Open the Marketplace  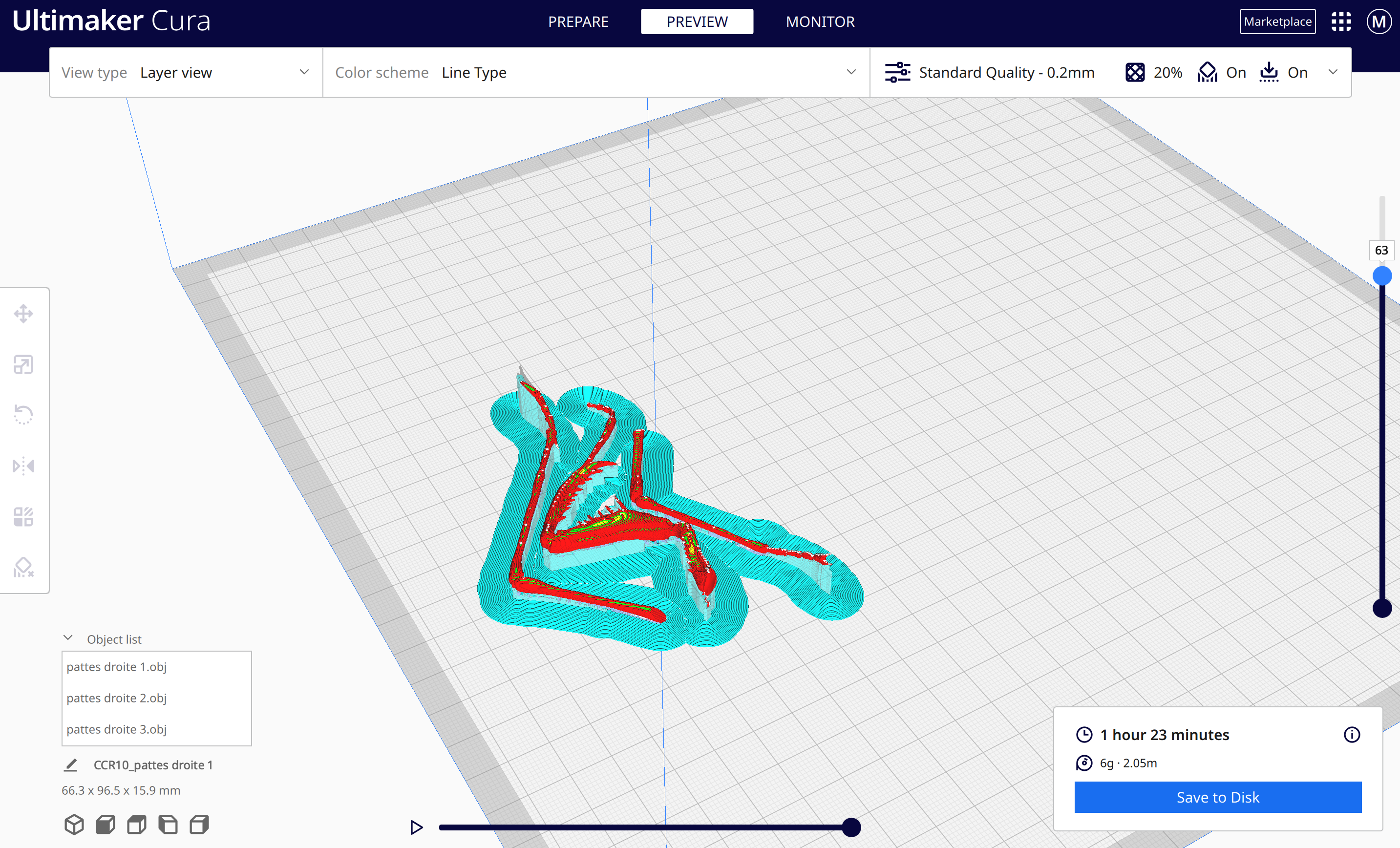1277,21
